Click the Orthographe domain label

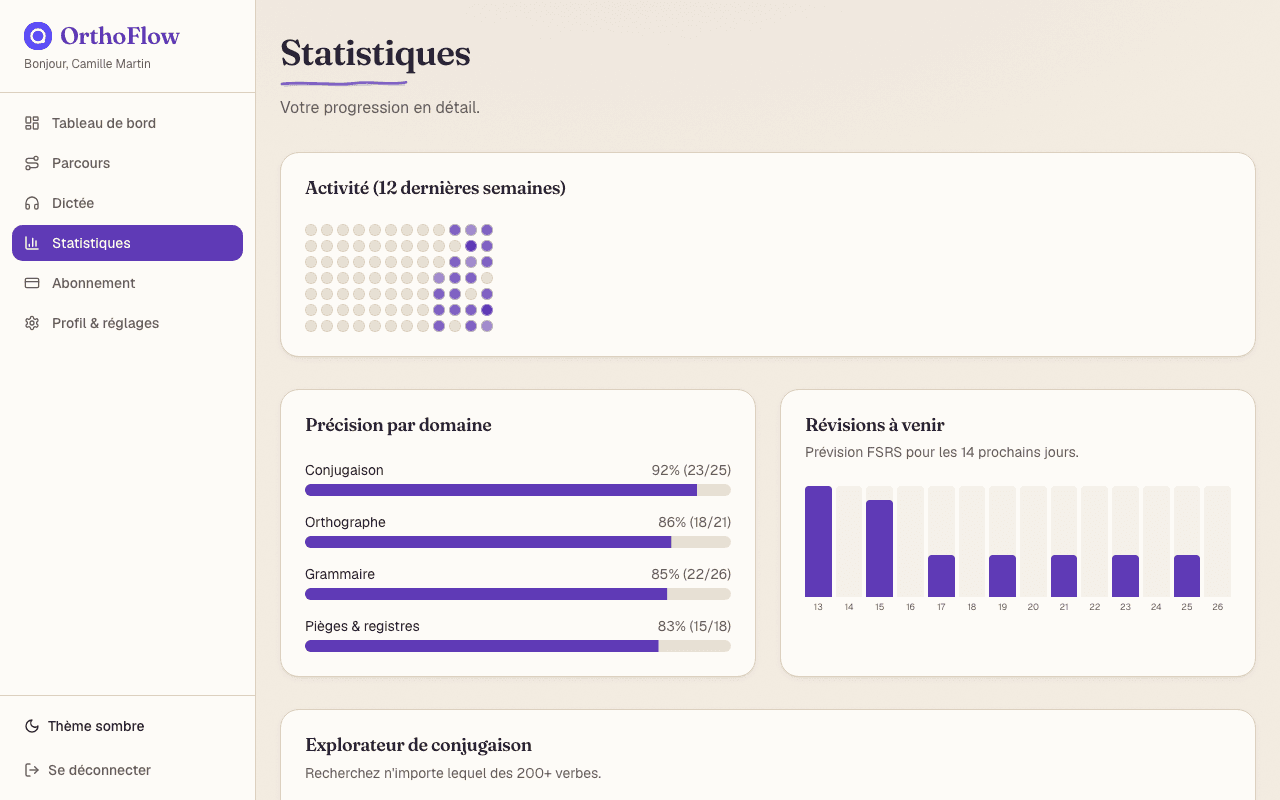coord(345,522)
